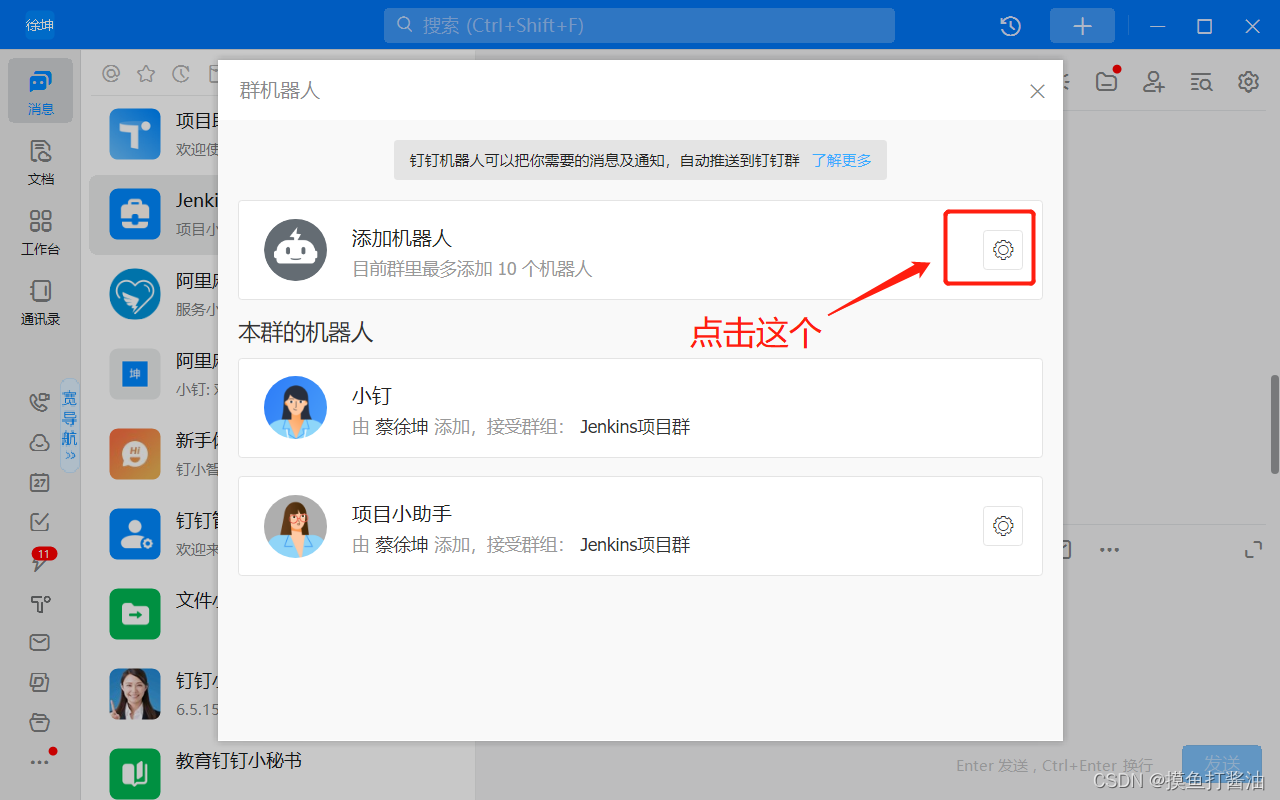Image resolution: width=1280 pixels, height=800 pixels.
Task: Filter chats by @ mentions
Action: 111,74
